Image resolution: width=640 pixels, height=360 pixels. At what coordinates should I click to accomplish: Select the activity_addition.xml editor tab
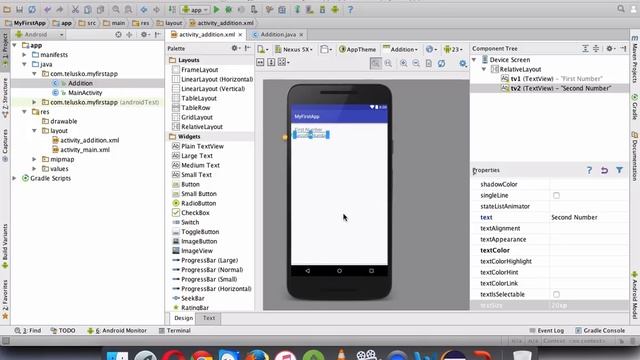point(206,35)
